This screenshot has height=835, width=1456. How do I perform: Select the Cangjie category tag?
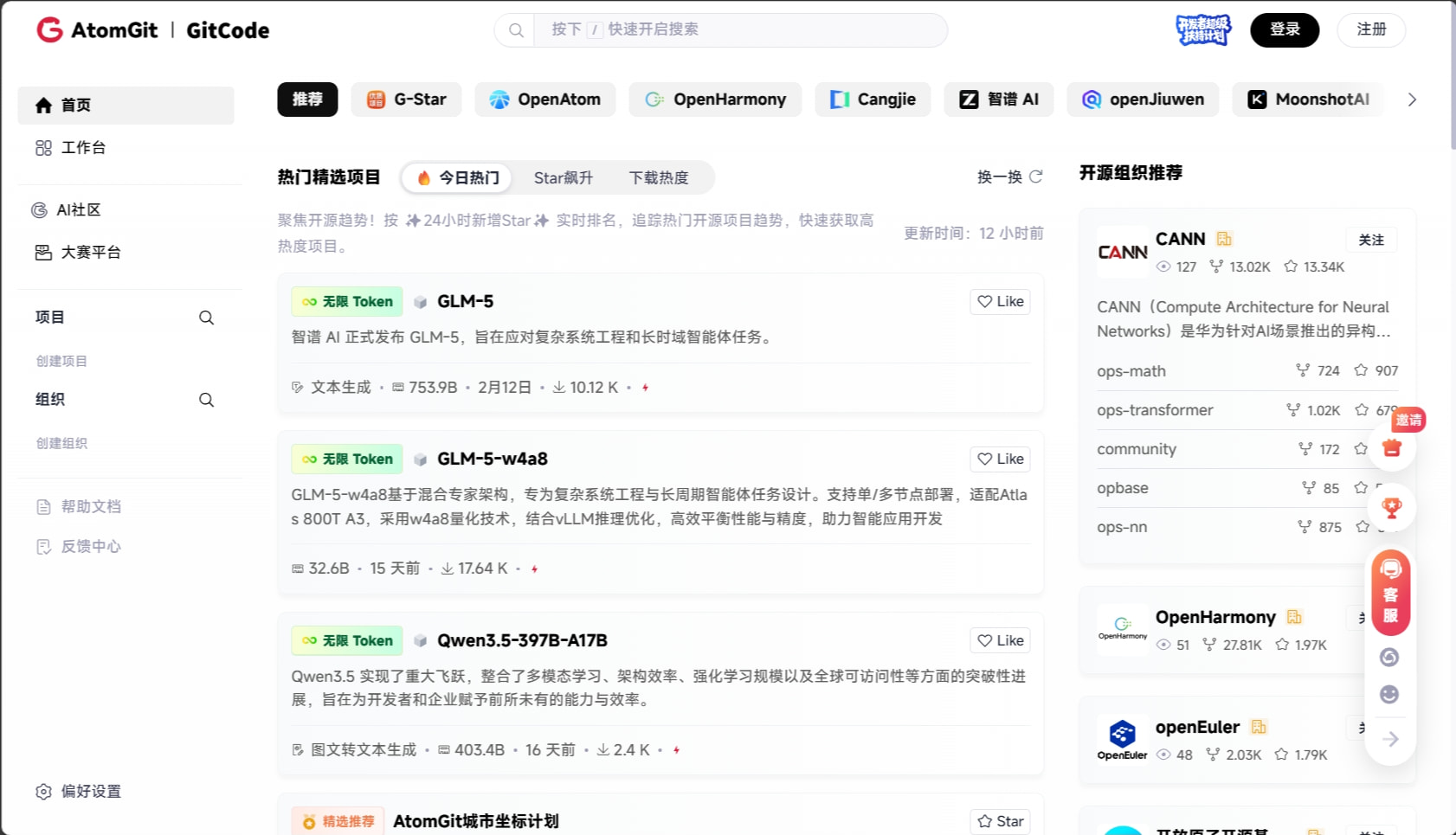coord(873,100)
